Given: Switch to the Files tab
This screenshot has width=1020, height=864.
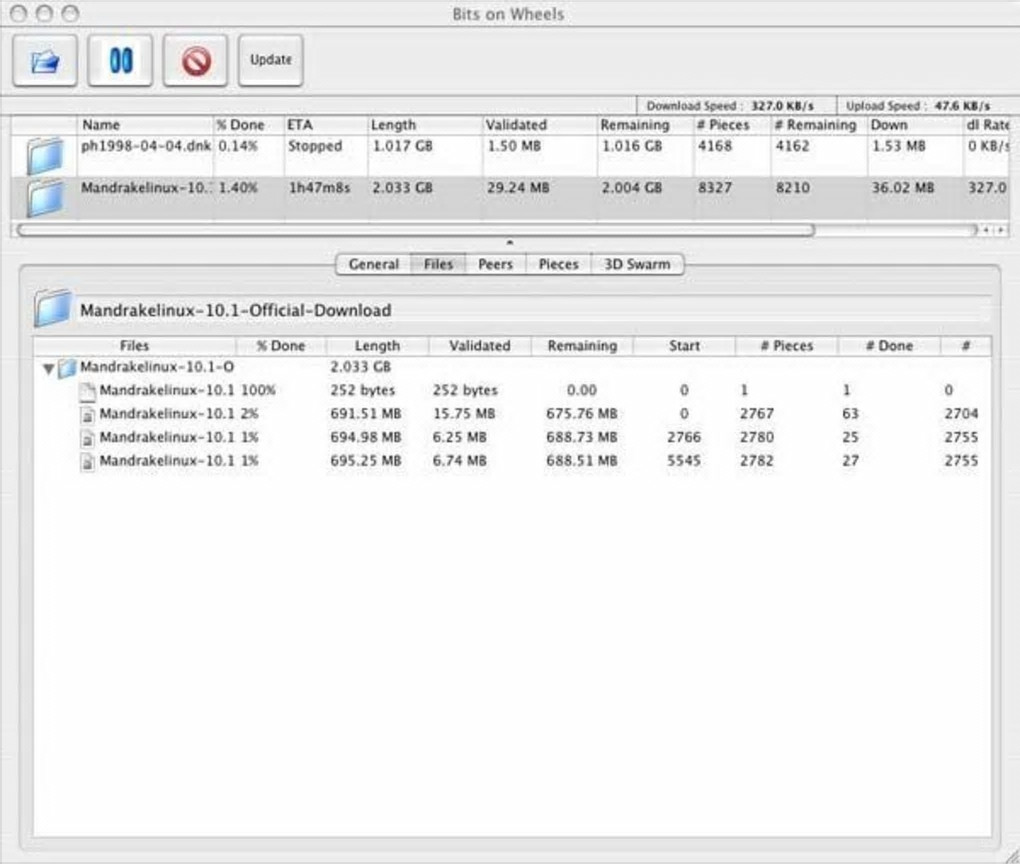Looking at the screenshot, I should coord(438,264).
